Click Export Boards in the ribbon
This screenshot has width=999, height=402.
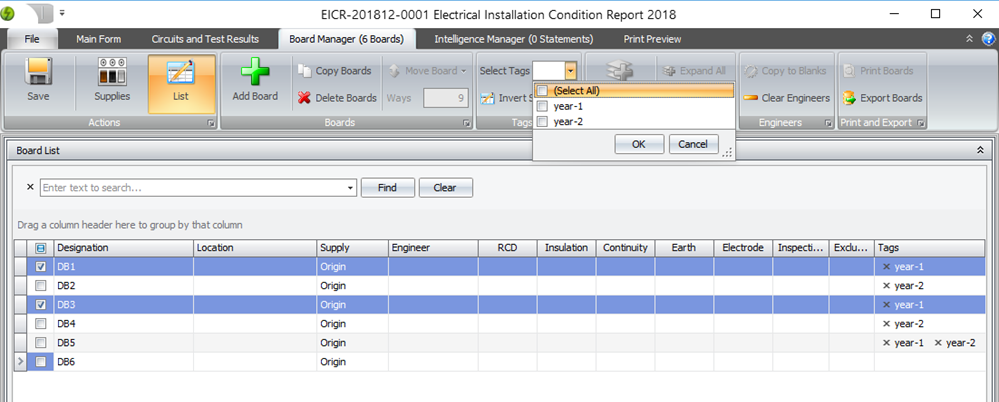click(x=849, y=98)
